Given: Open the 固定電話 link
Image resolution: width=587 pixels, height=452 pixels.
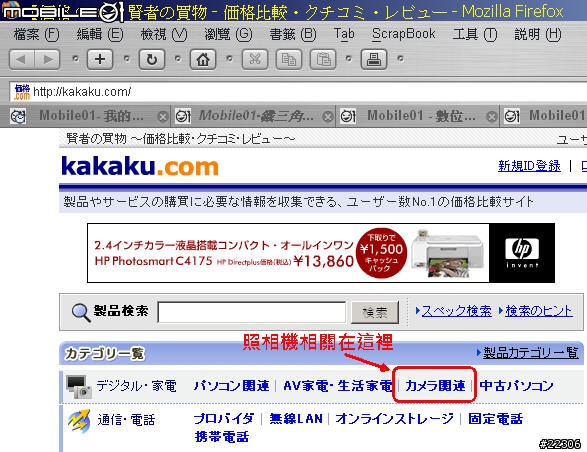Looking at the screenshot, I should coord(495,419).
